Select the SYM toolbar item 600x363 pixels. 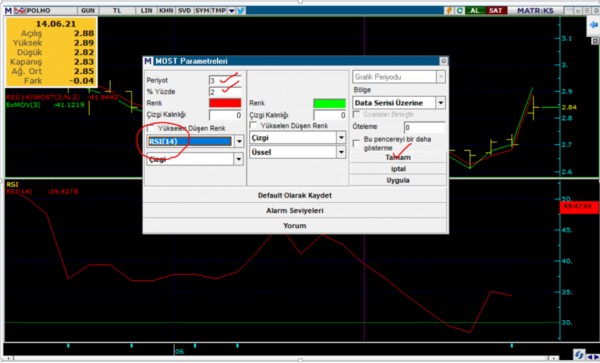coord(202,11)
